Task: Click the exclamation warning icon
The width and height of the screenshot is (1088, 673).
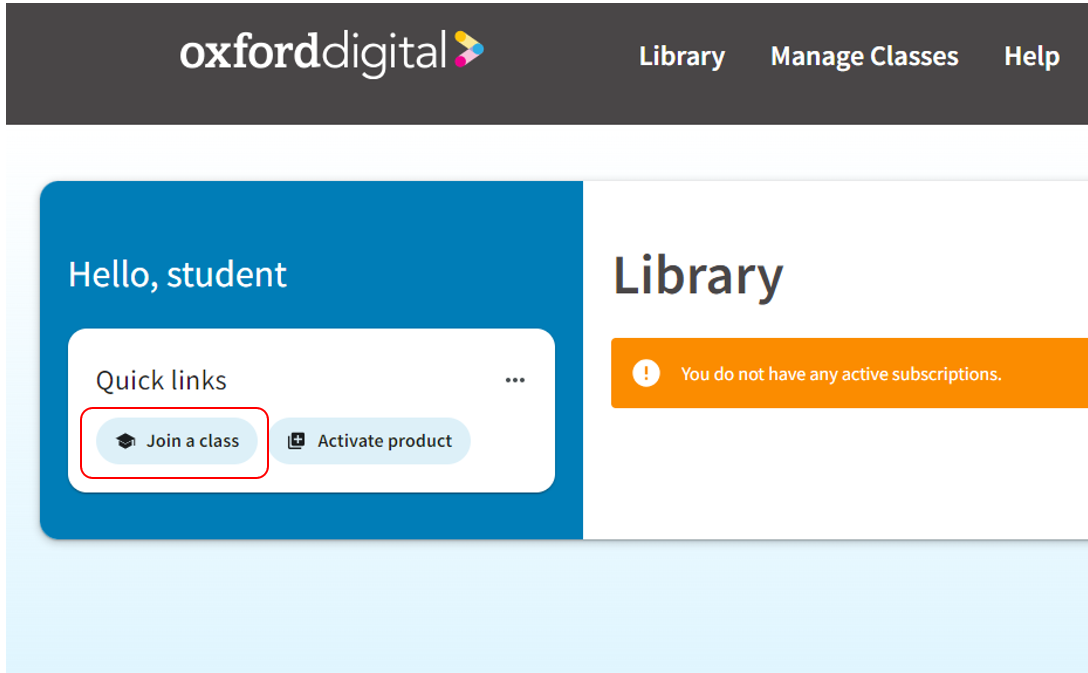Action: tap(646, 373)
